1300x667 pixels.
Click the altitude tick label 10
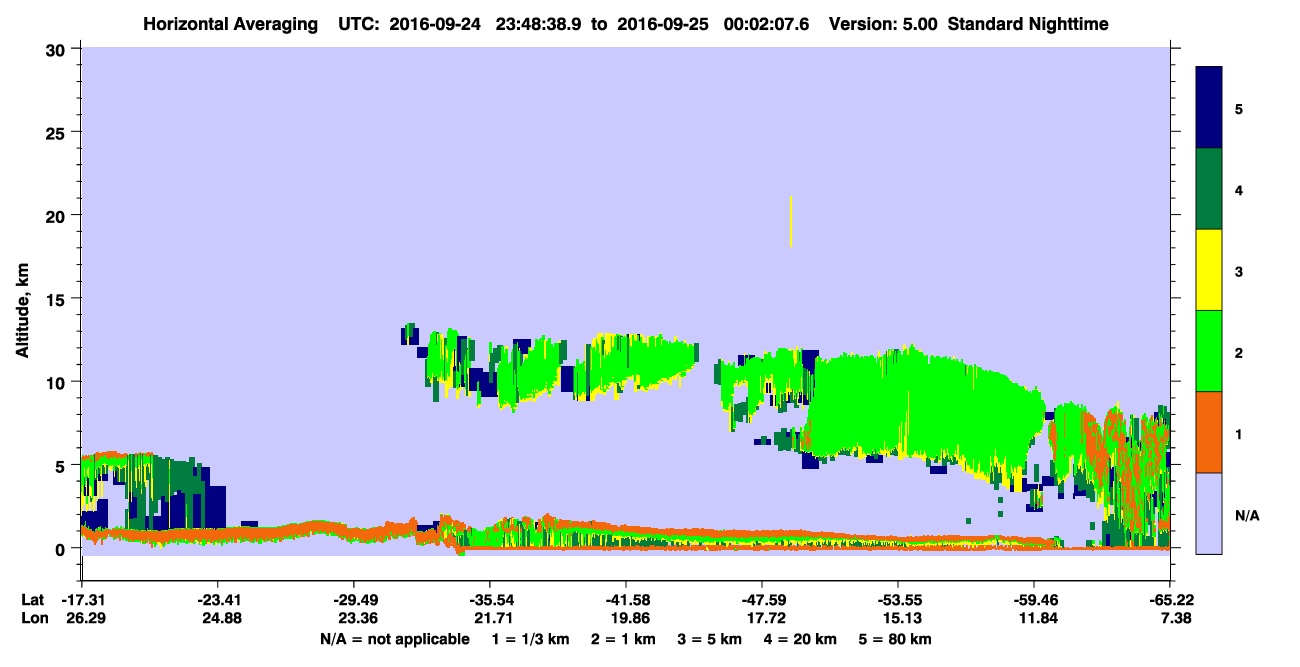tap(58, 382)
